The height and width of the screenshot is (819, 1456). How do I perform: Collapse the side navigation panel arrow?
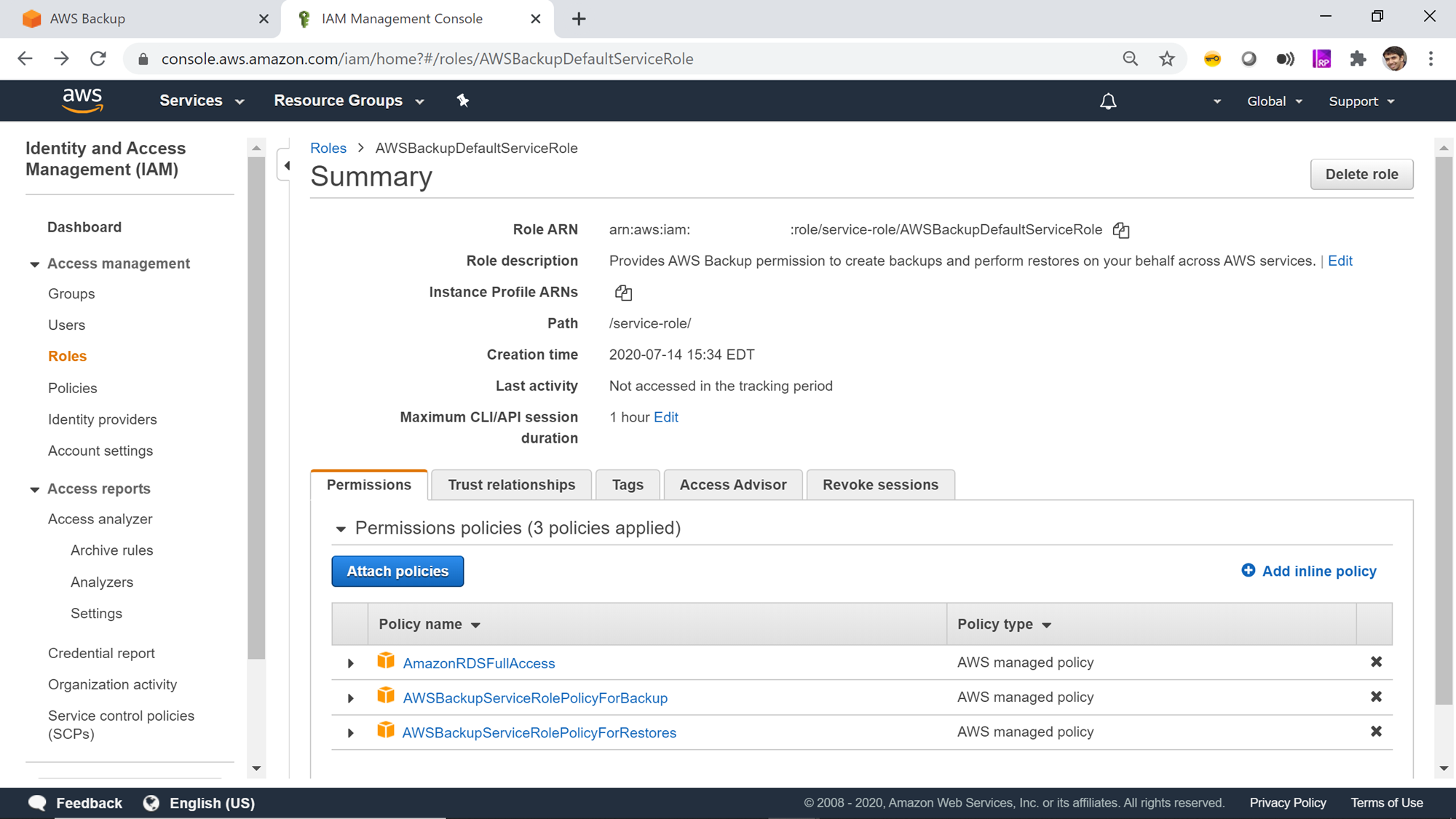(x=286, y=166)
